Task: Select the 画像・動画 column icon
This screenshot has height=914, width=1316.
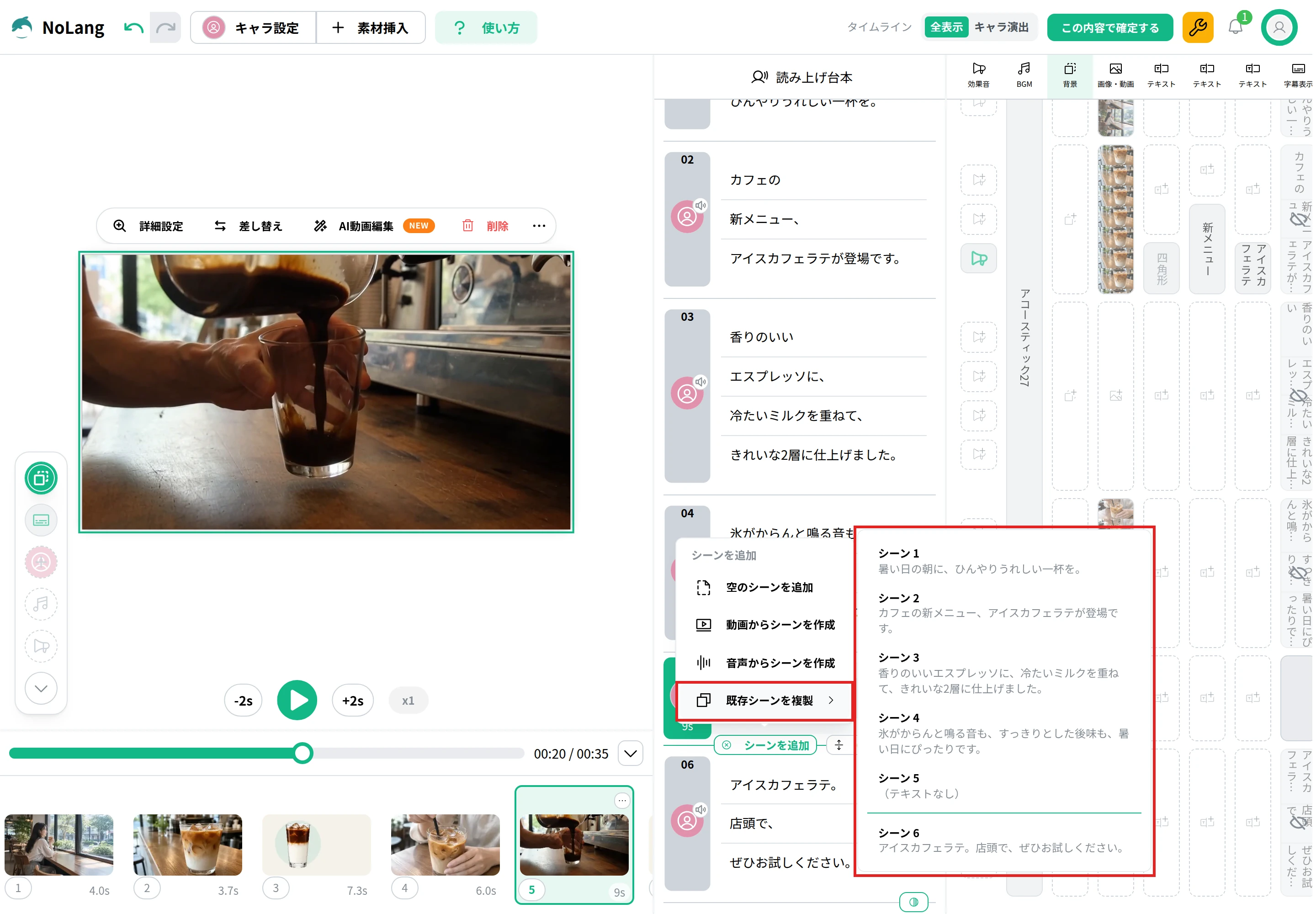Action: click(x=1115, y=75)
